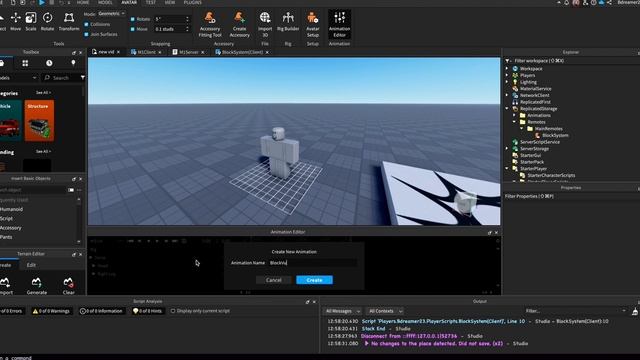Viewport: 640px width, 360px height.
Task: Toggle the Move snapping checkbox
Action: click(x=133, y=29)
